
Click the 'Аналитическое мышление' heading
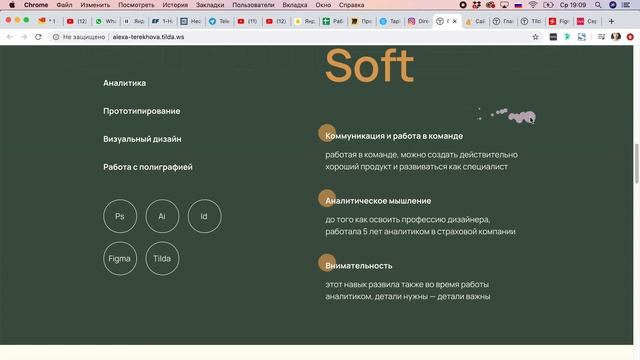[x=378, y=201]
